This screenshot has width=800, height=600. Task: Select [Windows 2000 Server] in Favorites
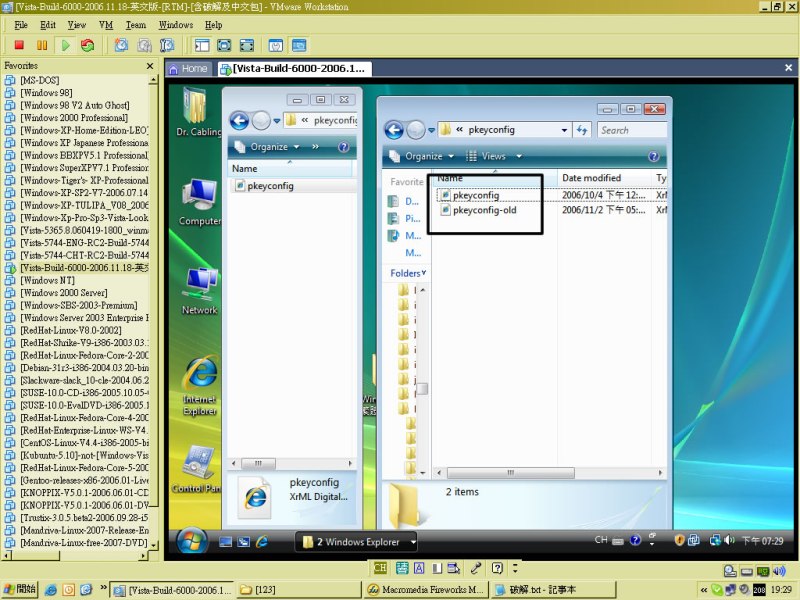point(64,293)
